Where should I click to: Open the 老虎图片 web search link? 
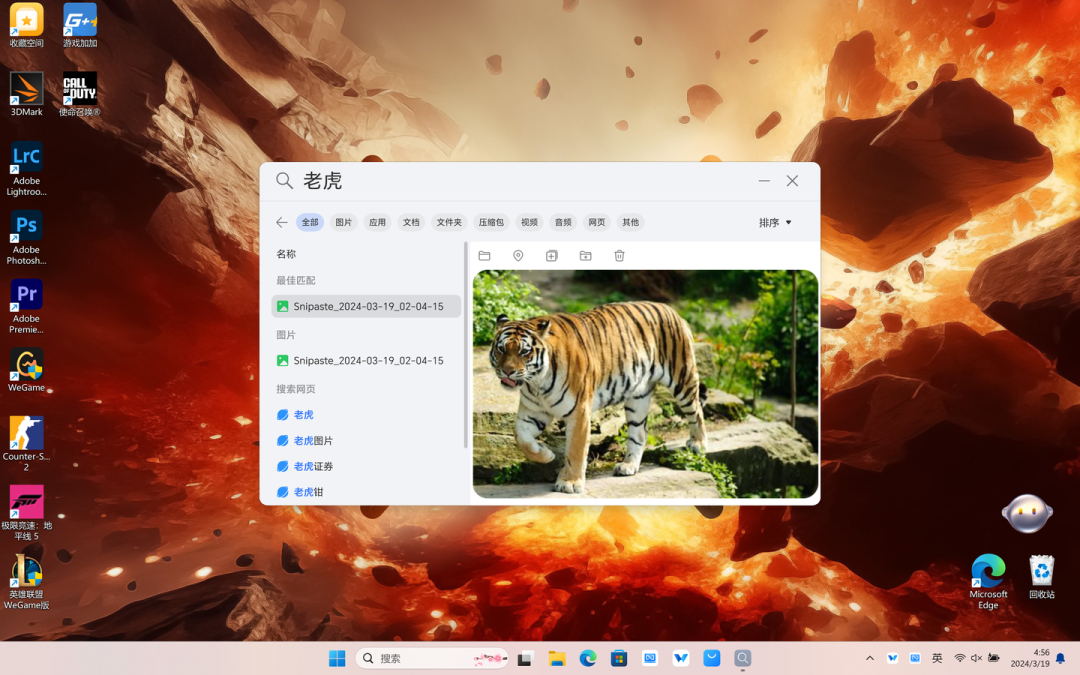[x=313, y=441]
